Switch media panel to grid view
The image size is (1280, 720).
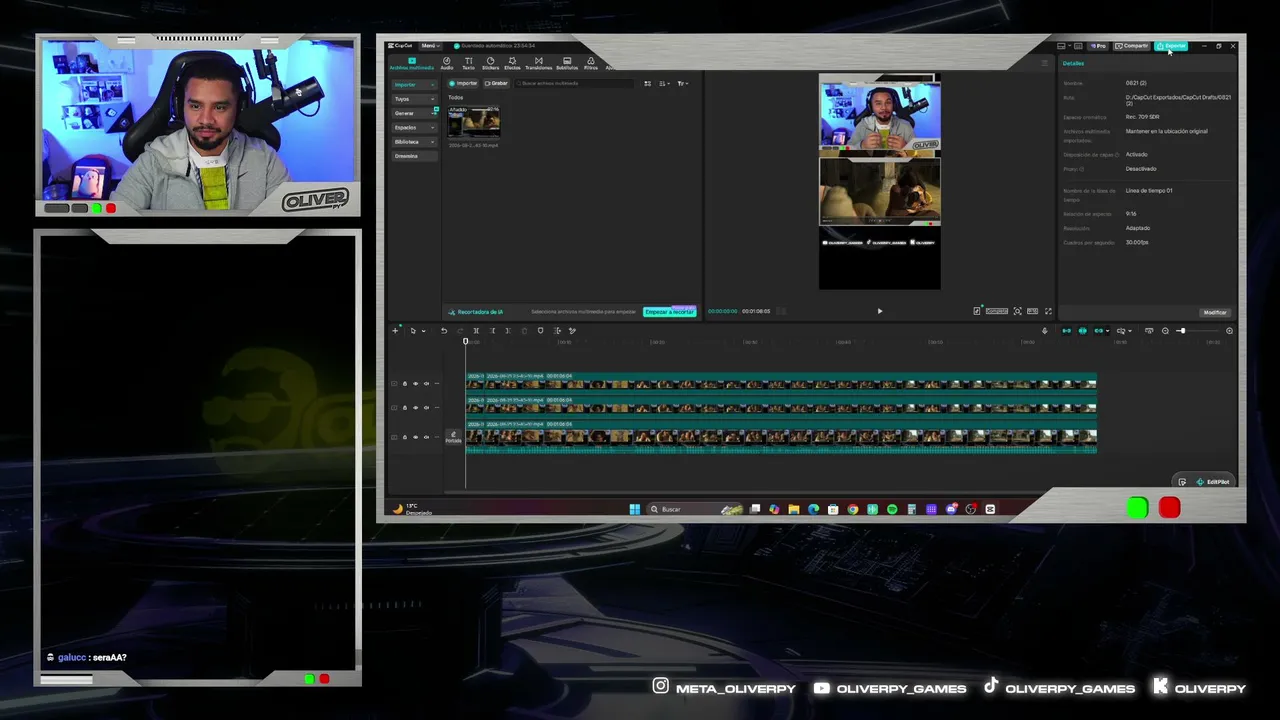pos(647,84)
